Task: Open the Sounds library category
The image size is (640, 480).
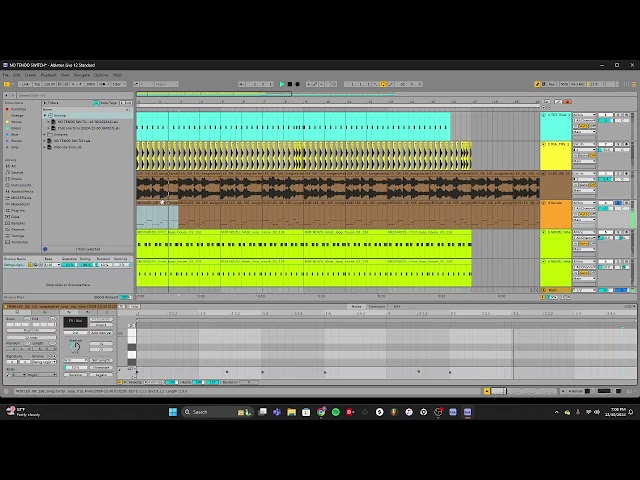Action: [x=15, y=172]
